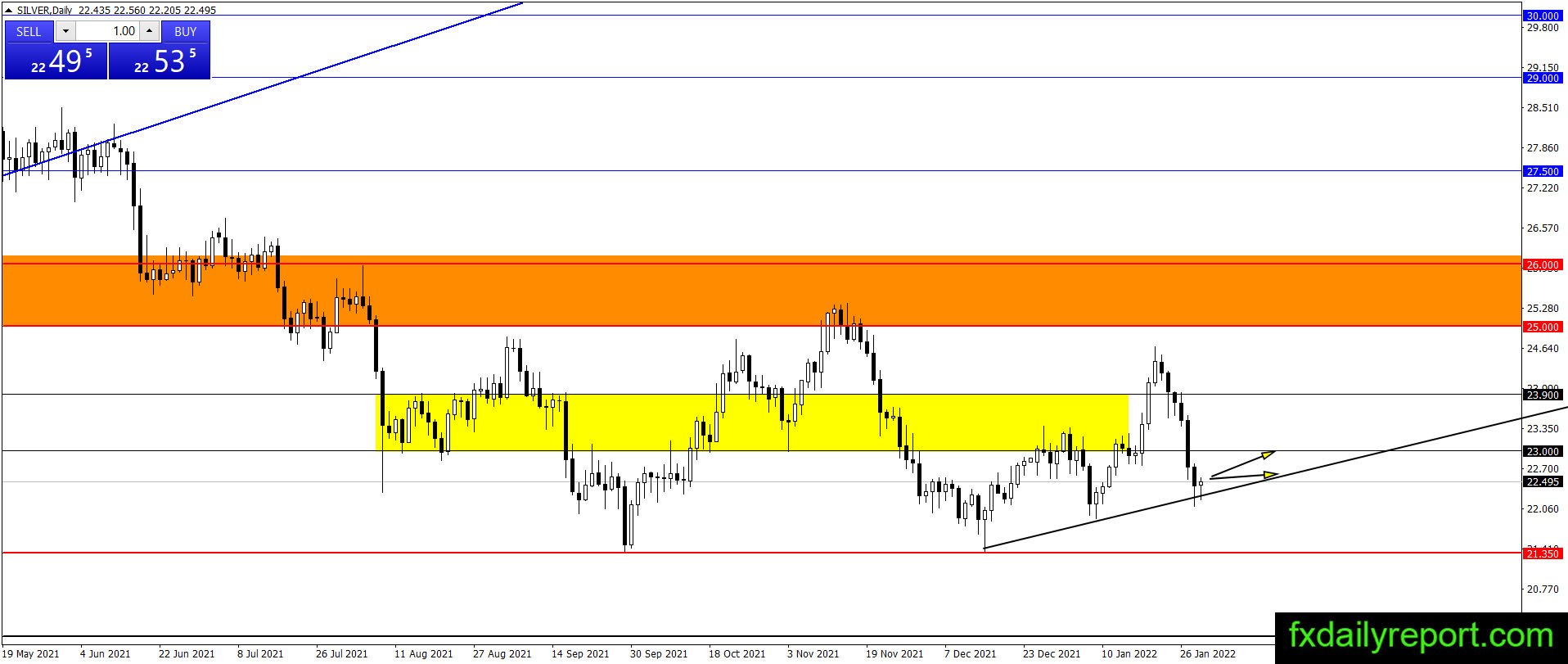
Task: Click the 21.350 support level label
Action: pos(1543,553)
